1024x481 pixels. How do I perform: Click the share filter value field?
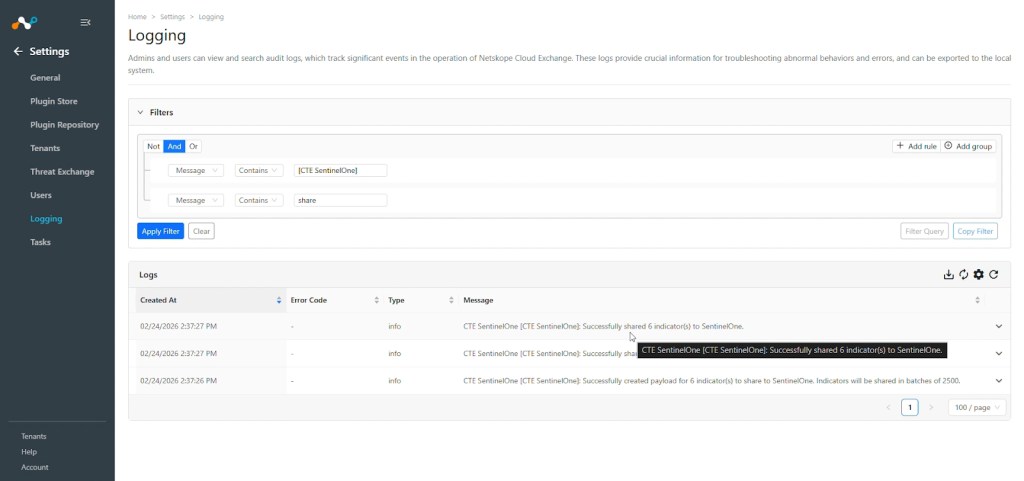pyautogui.click(x=340, y=200)
